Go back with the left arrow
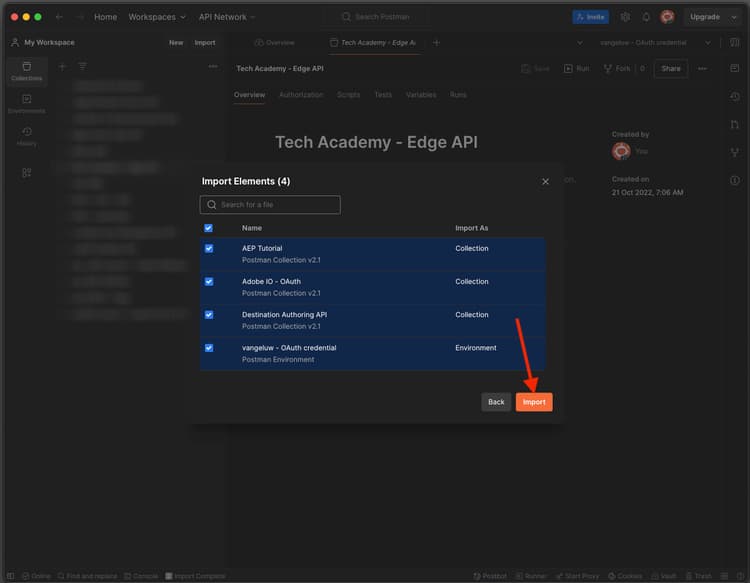750x583 pixels. (x=59, y=17)
